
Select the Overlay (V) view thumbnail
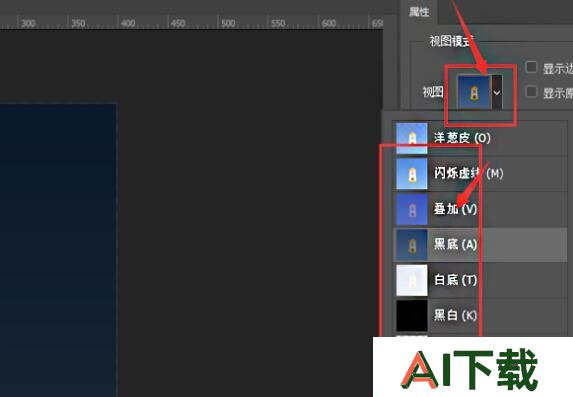tap(412, 209)
